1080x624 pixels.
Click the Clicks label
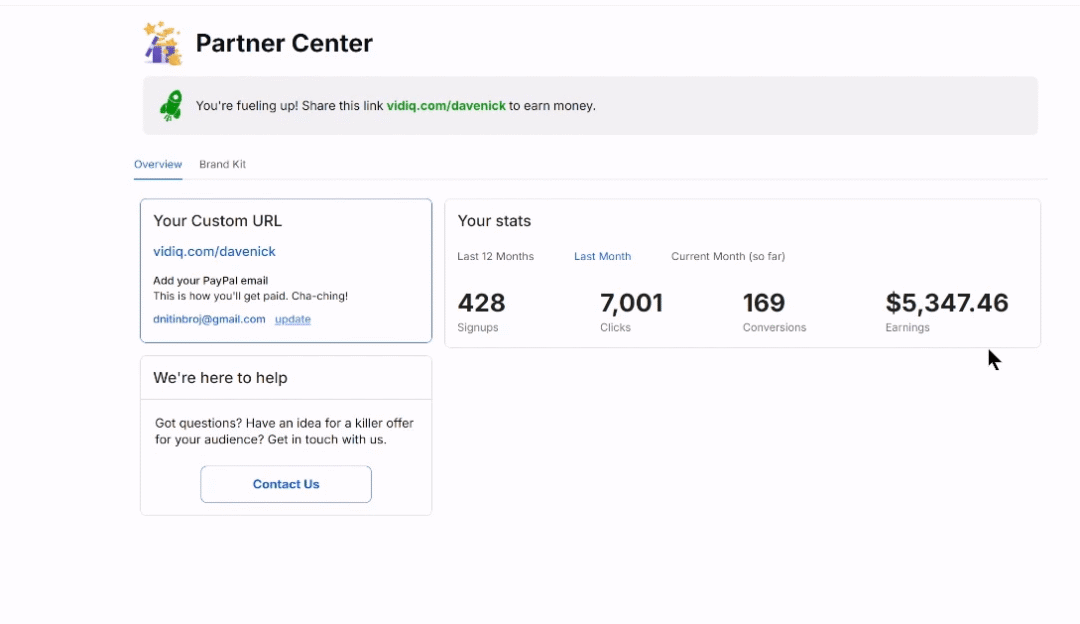[615, 328]
